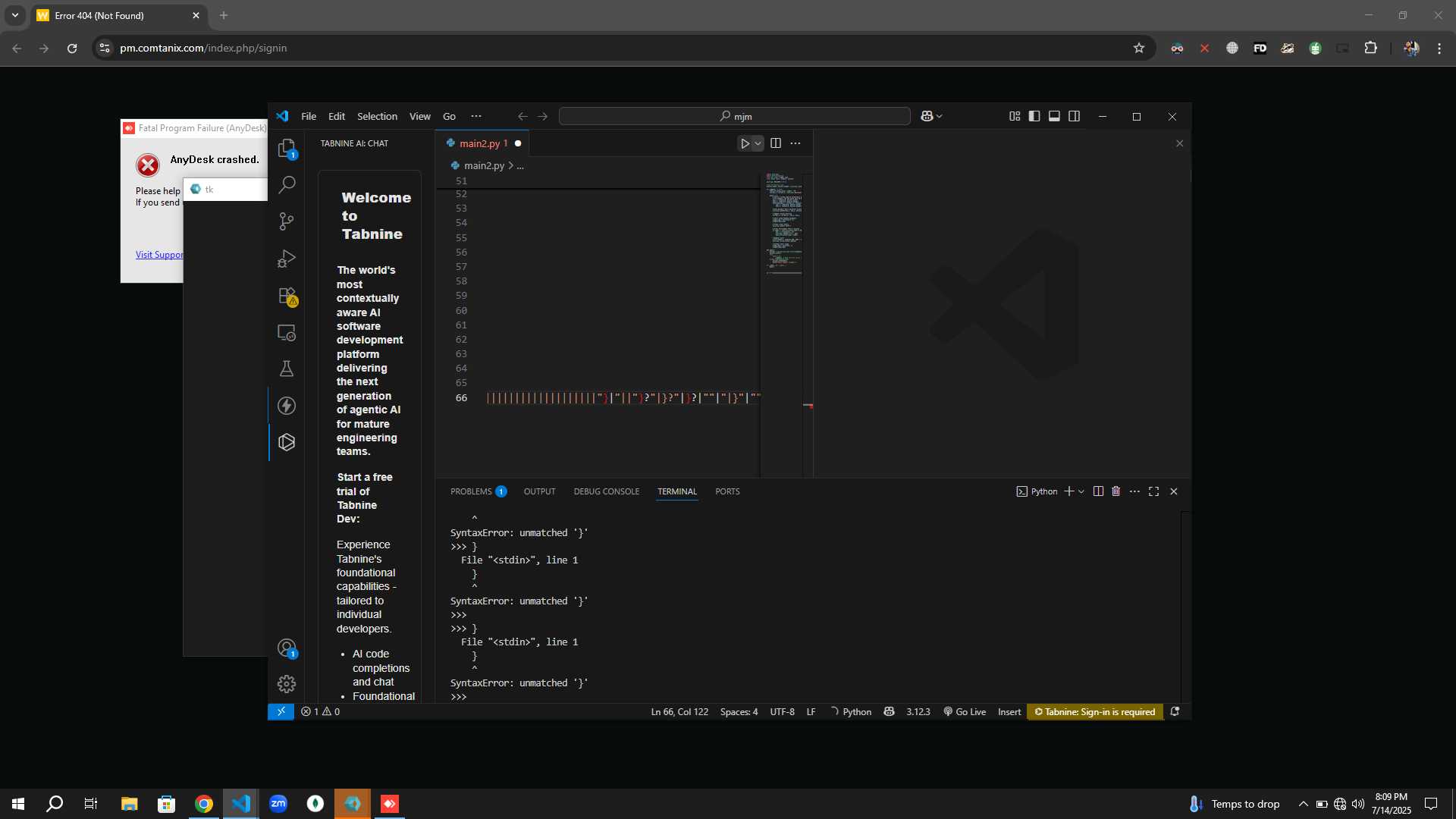Image resolution: width=1456 pixels, height=819 pixels.
Task: Toggle Insert mode in status bar
Action: point(1009,711)
